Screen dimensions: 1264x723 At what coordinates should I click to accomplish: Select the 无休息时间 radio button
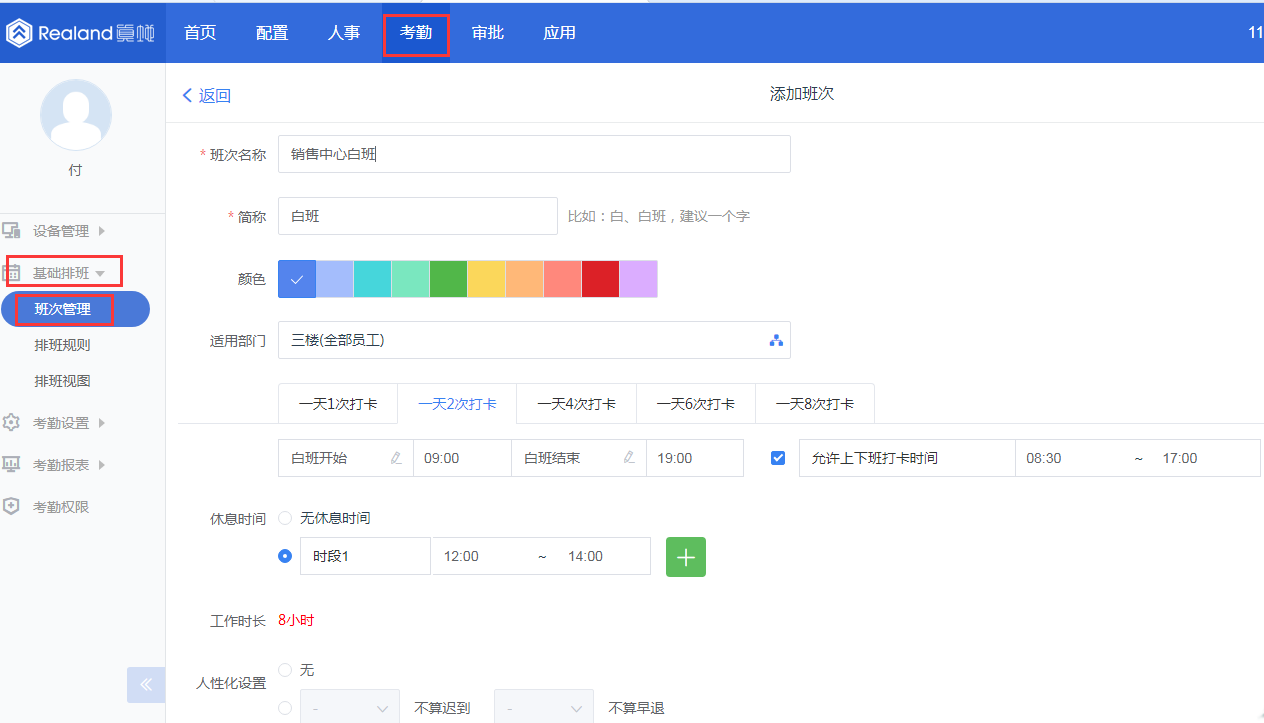pyautogui.click(x=285, y=517)
